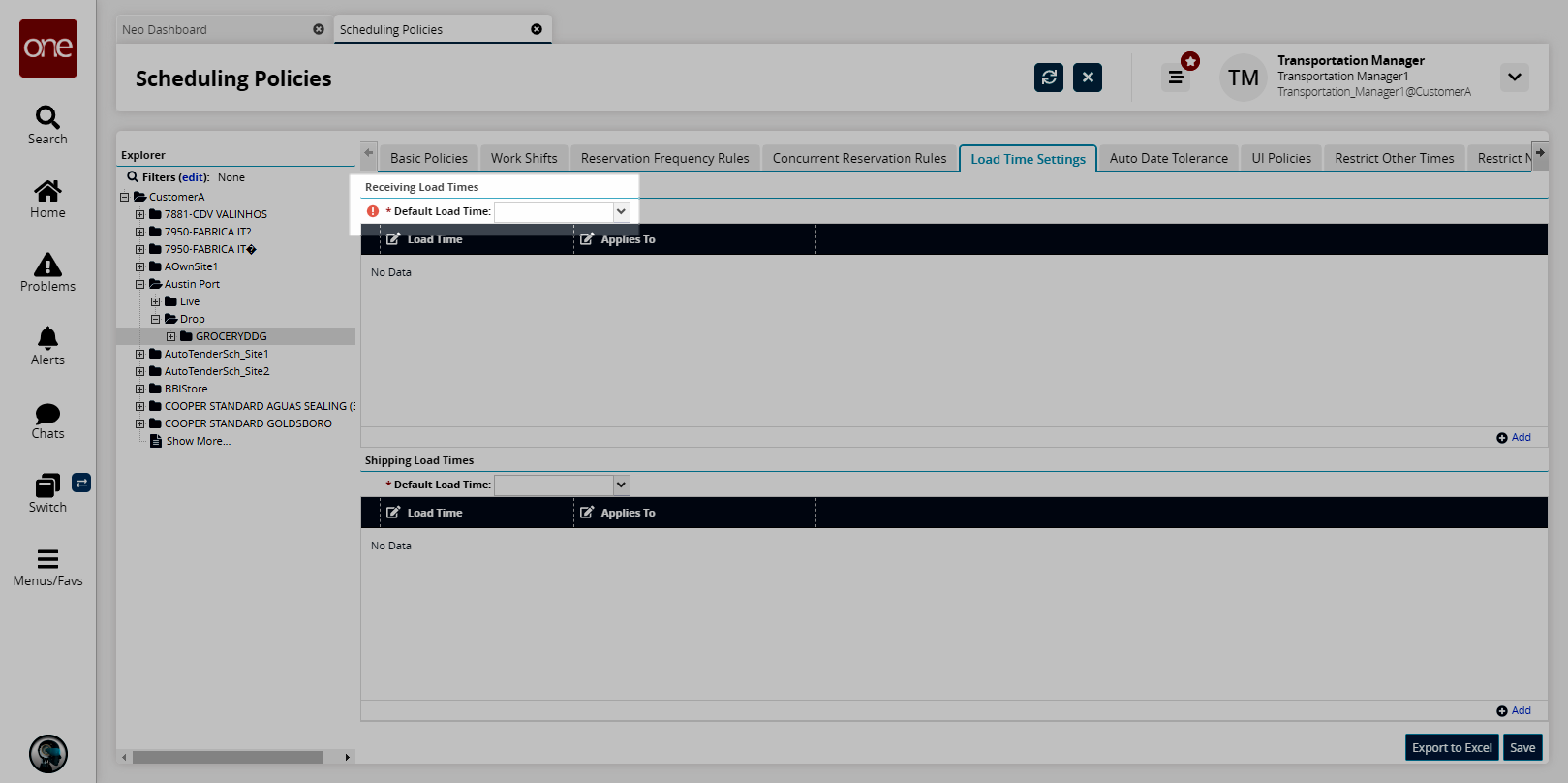Click the avatar icon at bottom of sidebar
1568x783 pixels.
48,754
